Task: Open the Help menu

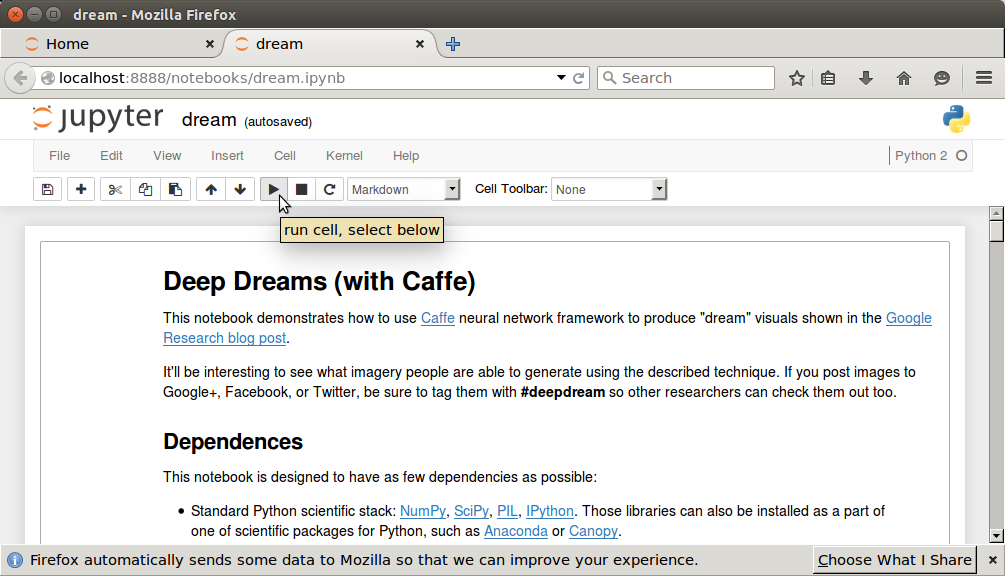Action: tap(406, 156)
